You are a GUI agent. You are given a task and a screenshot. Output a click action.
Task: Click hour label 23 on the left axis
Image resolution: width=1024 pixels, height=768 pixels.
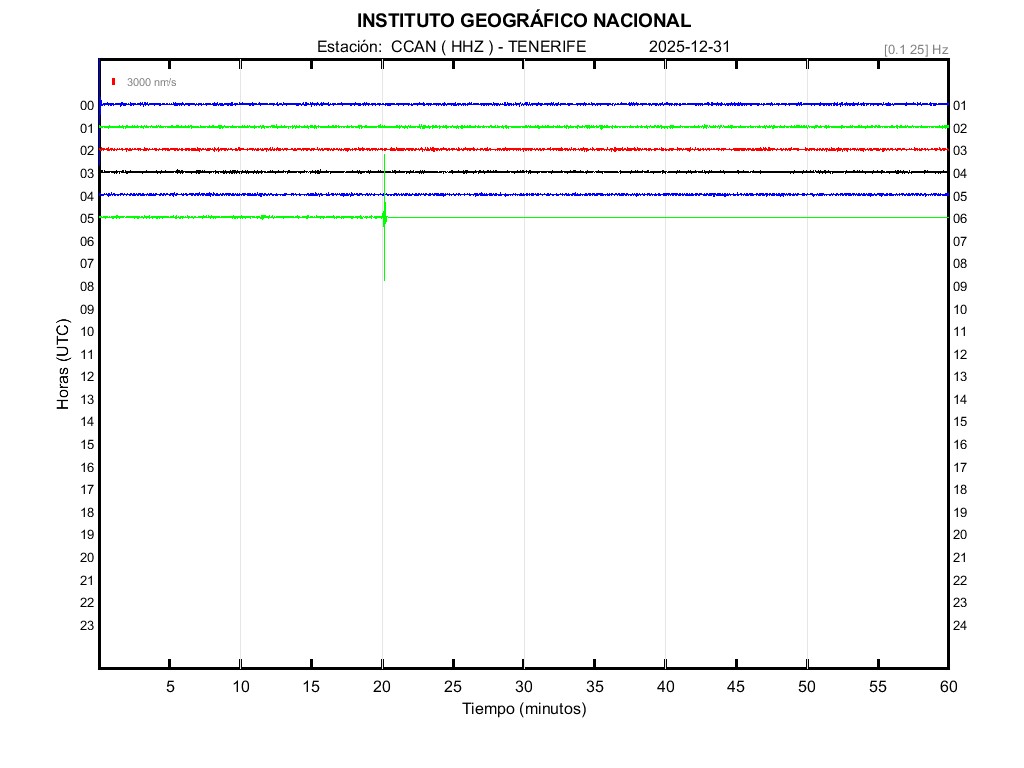click(87, 625)
